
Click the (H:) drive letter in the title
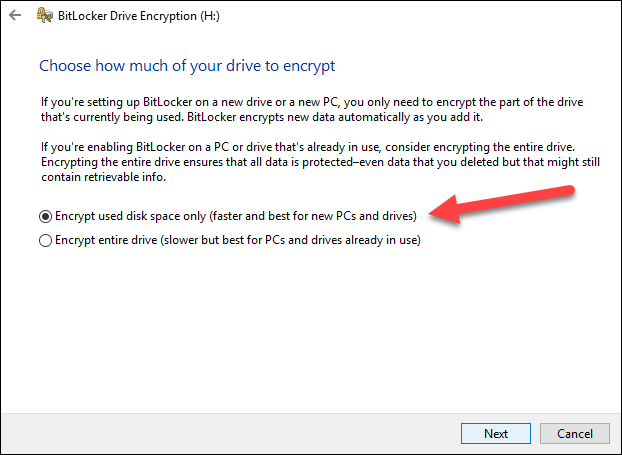coord(210,16)
